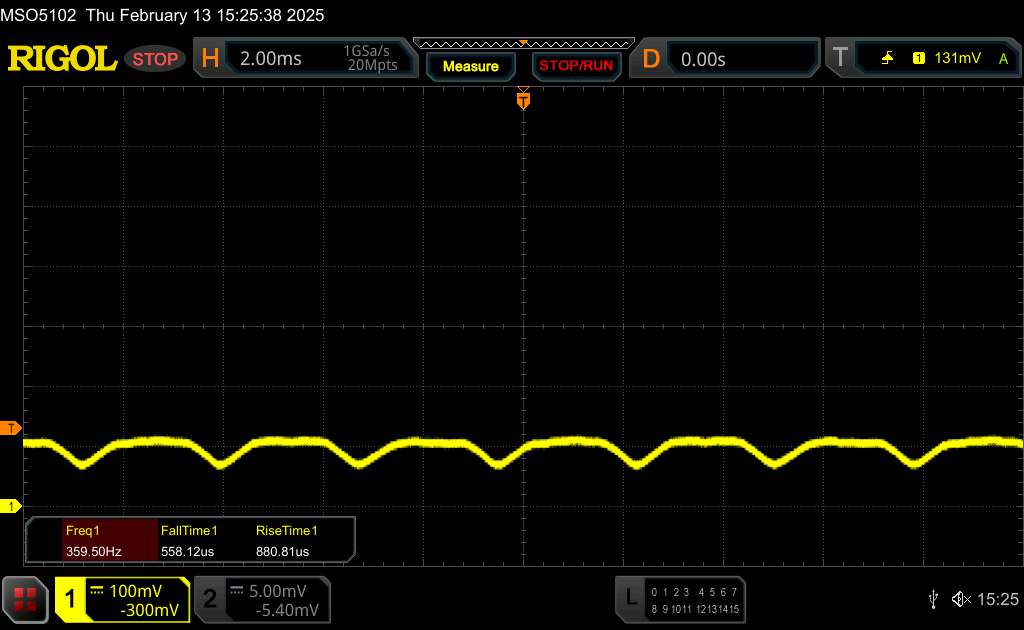Viewport: 1024px width, 630px height.
Task: Click the 15:25 clock display
Action: 997,599
